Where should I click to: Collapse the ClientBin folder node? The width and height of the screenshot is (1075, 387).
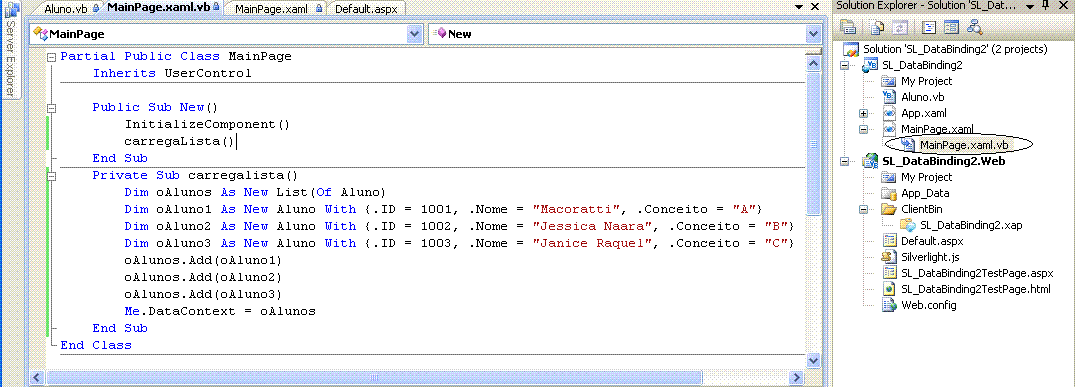coord(863,209)
